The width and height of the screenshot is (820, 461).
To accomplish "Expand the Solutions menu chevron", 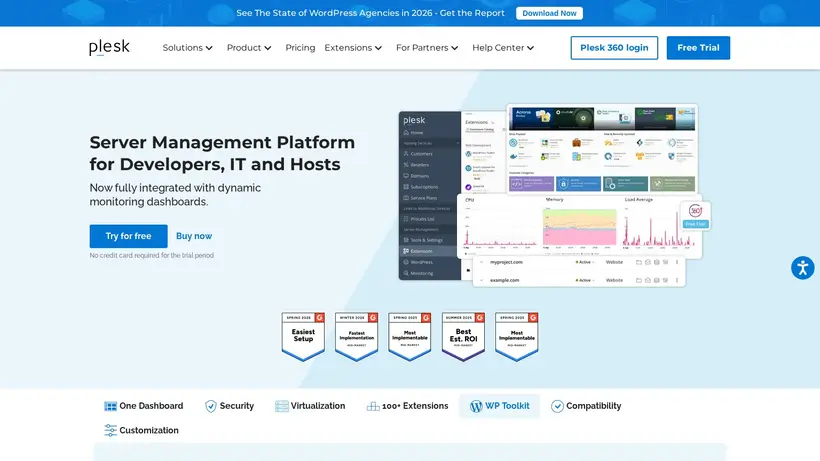I will 209,48.
